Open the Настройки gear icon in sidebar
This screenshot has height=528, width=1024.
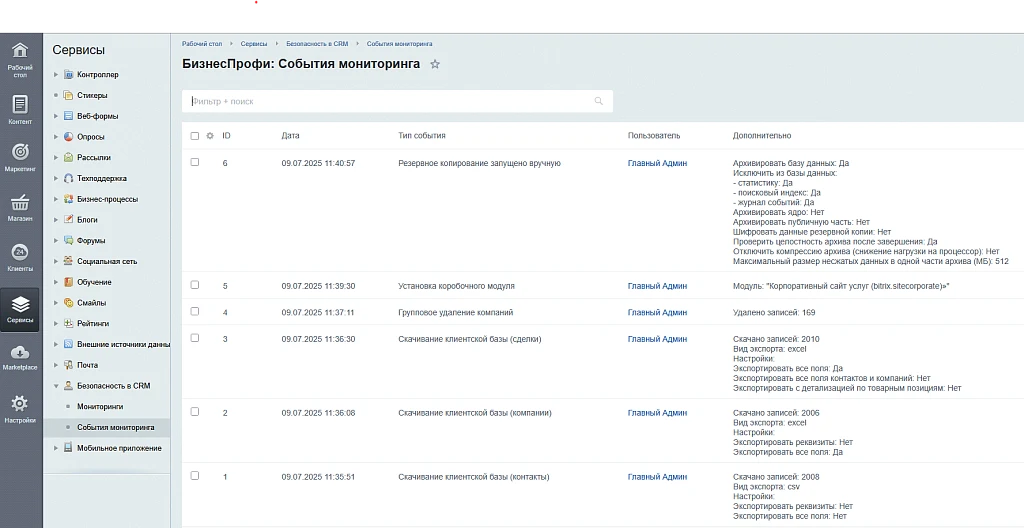coord(20,403)
